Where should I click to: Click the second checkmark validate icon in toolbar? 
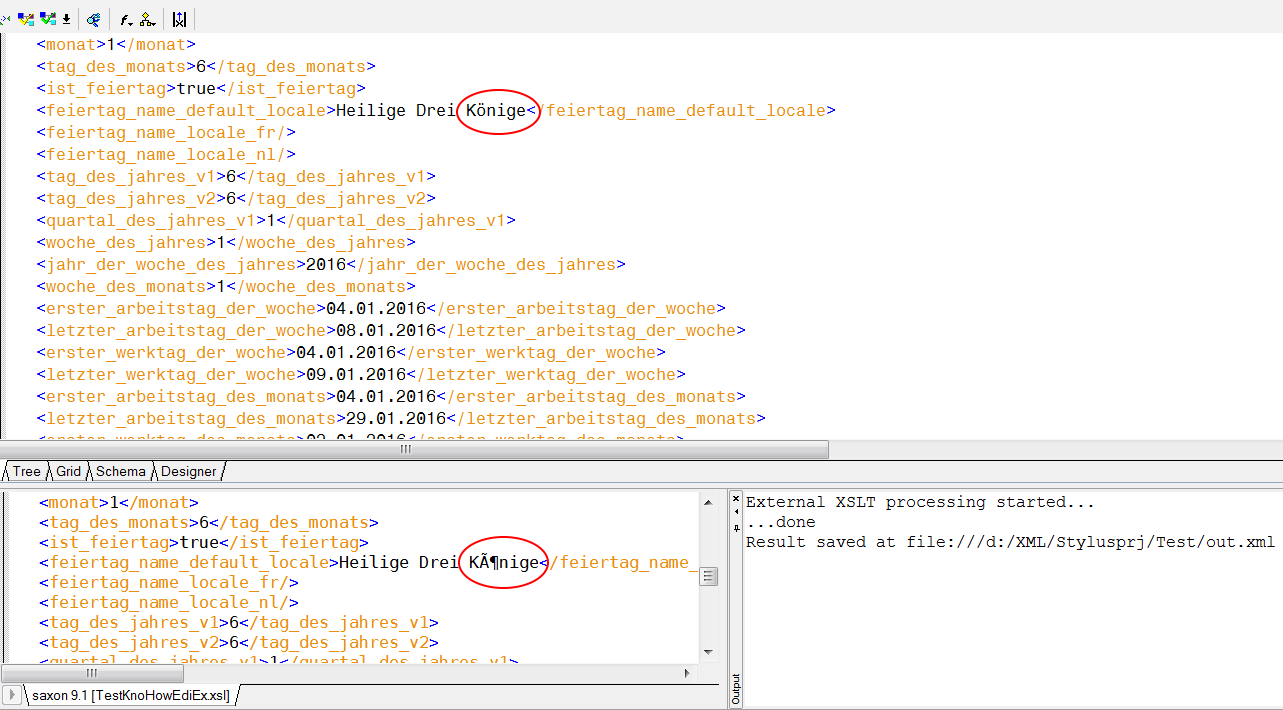tap(47, 19)
